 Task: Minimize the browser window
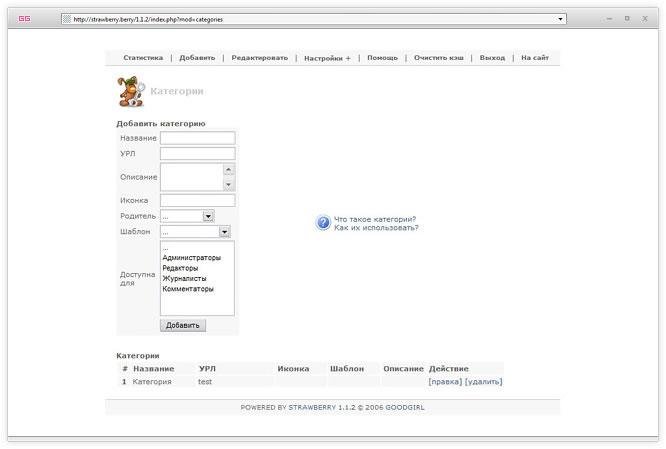click(609, 19)
